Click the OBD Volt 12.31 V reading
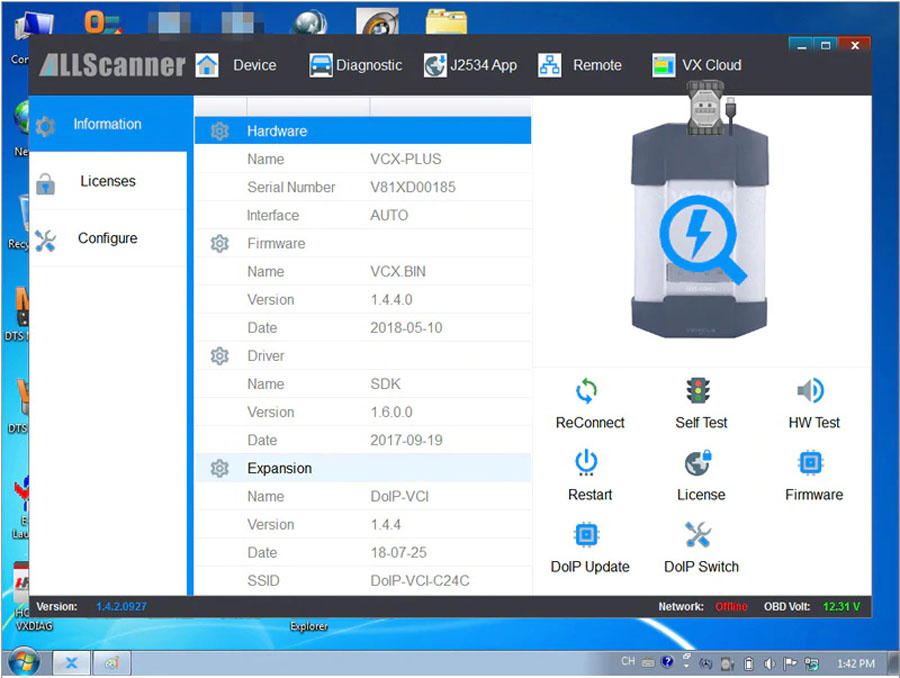900x678 pixels. coord(841,607)
